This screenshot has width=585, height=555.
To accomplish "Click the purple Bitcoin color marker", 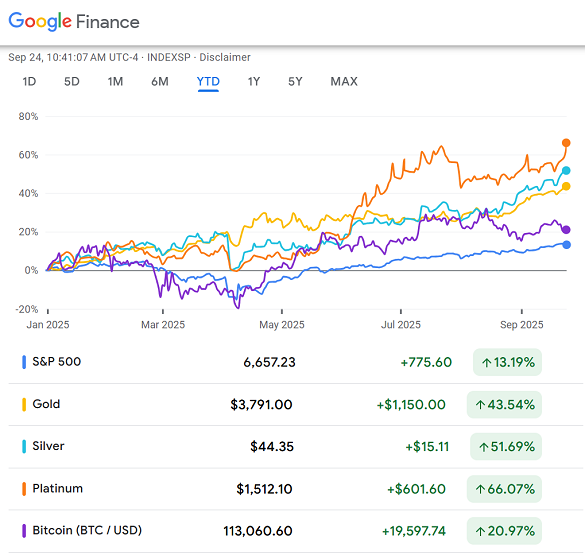I will (24, 531).
